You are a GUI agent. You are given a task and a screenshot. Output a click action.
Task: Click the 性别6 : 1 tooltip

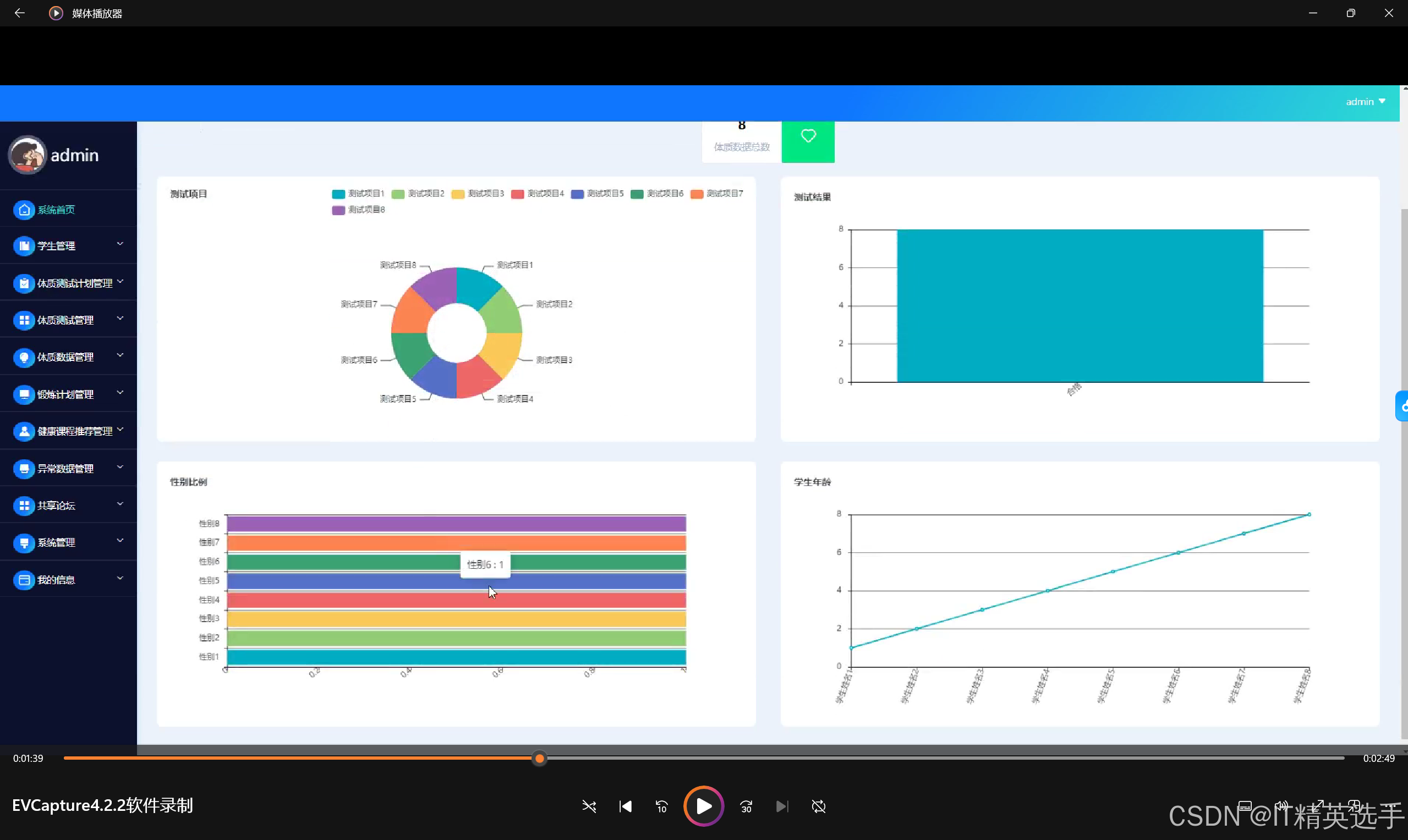tap(485, 565)
